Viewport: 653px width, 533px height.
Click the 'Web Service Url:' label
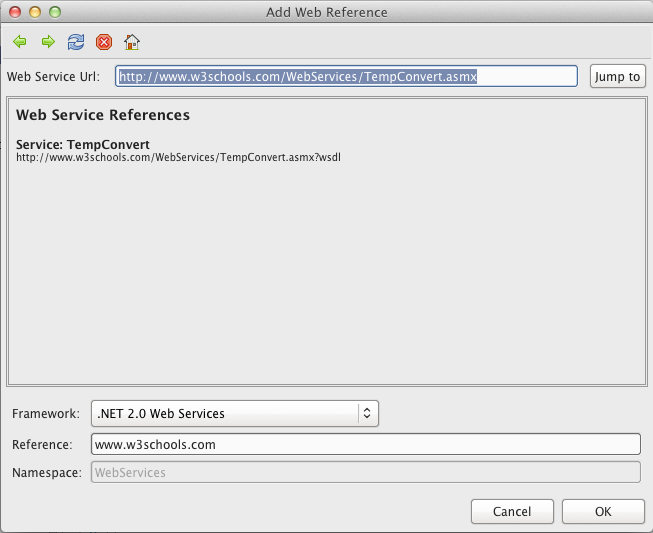(53, 77)
